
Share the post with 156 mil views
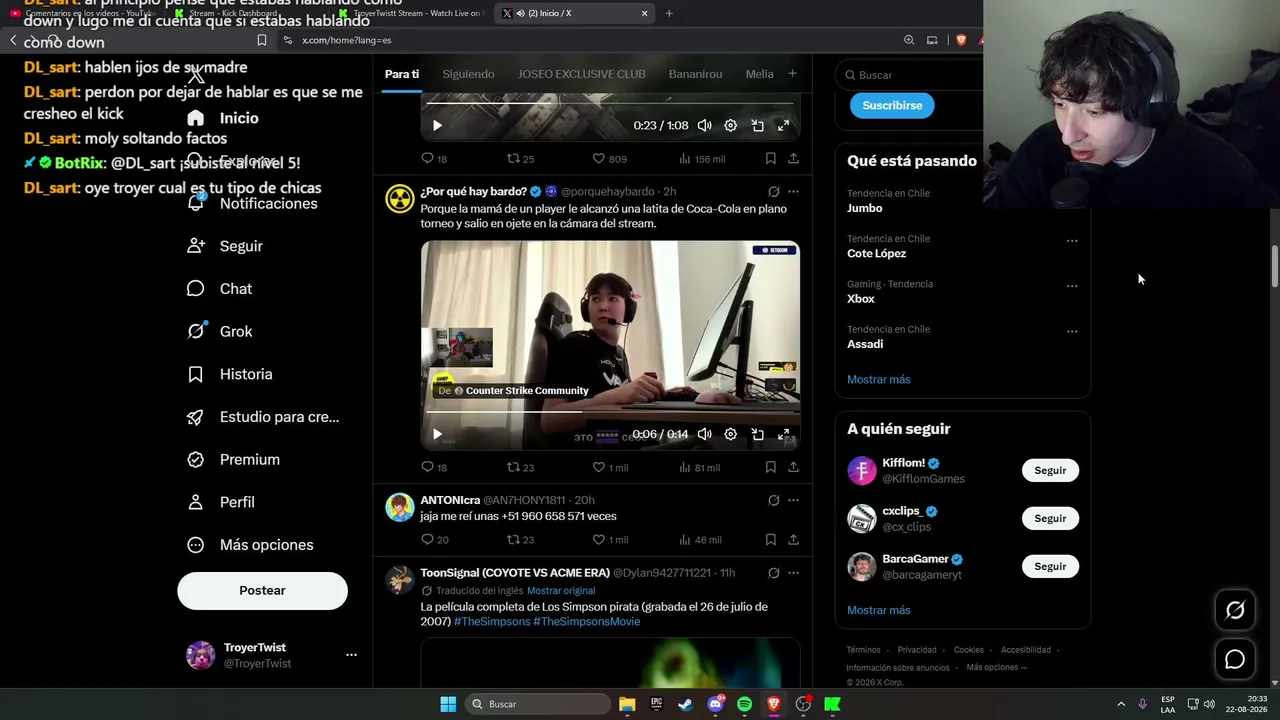pos(793,159)
